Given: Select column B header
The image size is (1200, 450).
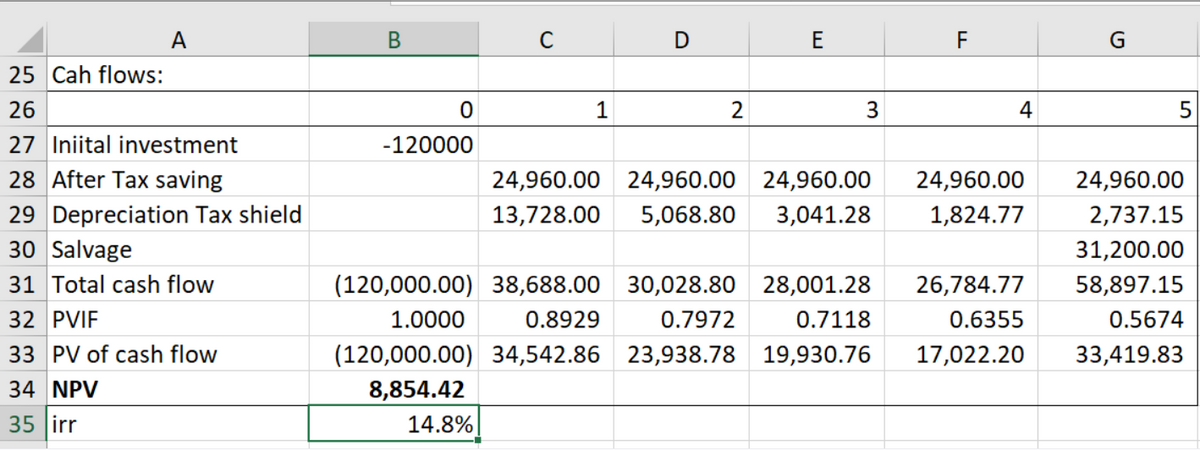Looking at the screenshot, I should (394, 40).
